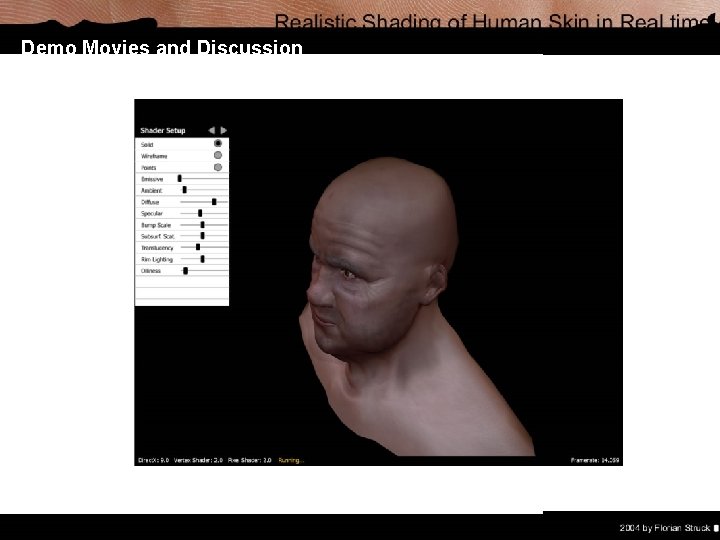Click the Emissive slider handle
This screenshot has width=720, height=540.
(180, 179)
